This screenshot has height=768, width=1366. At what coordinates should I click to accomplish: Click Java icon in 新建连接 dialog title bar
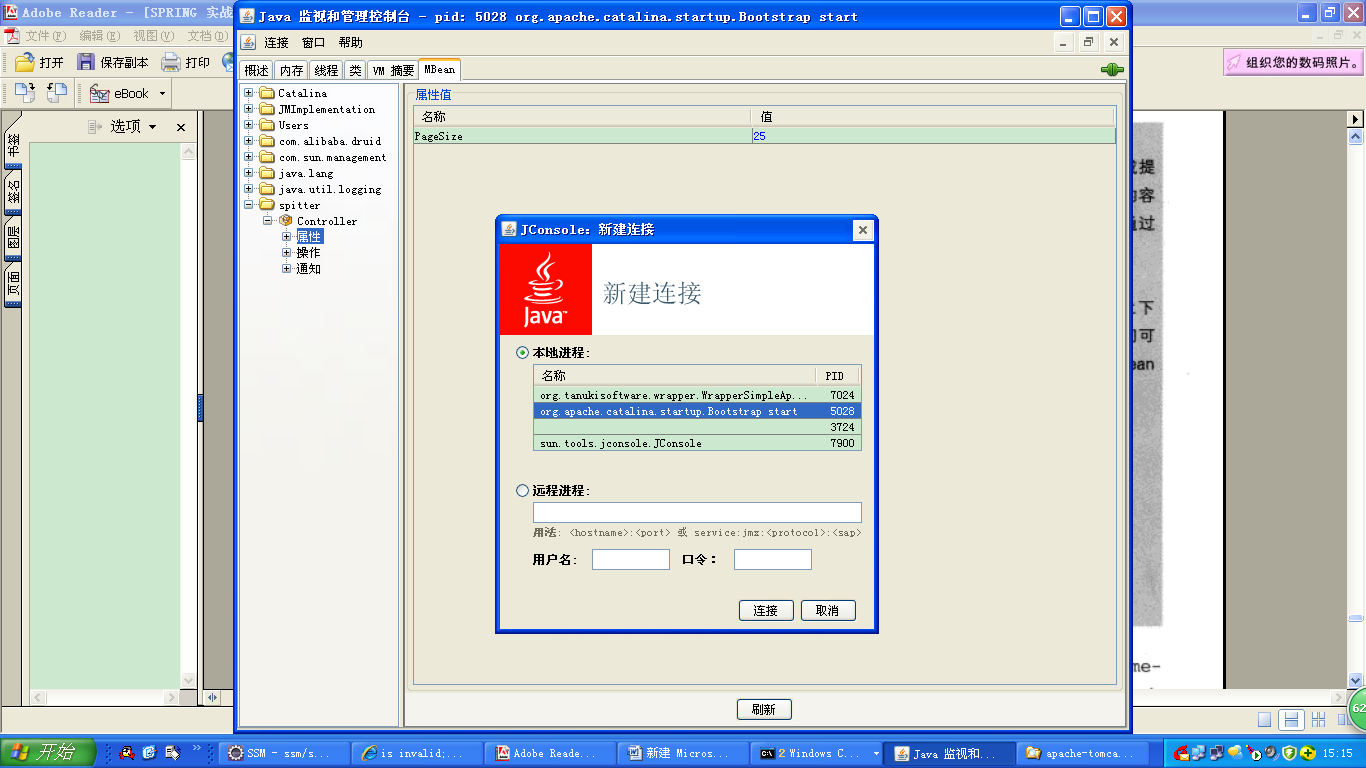pyautogui.click(x=509, y=229)
